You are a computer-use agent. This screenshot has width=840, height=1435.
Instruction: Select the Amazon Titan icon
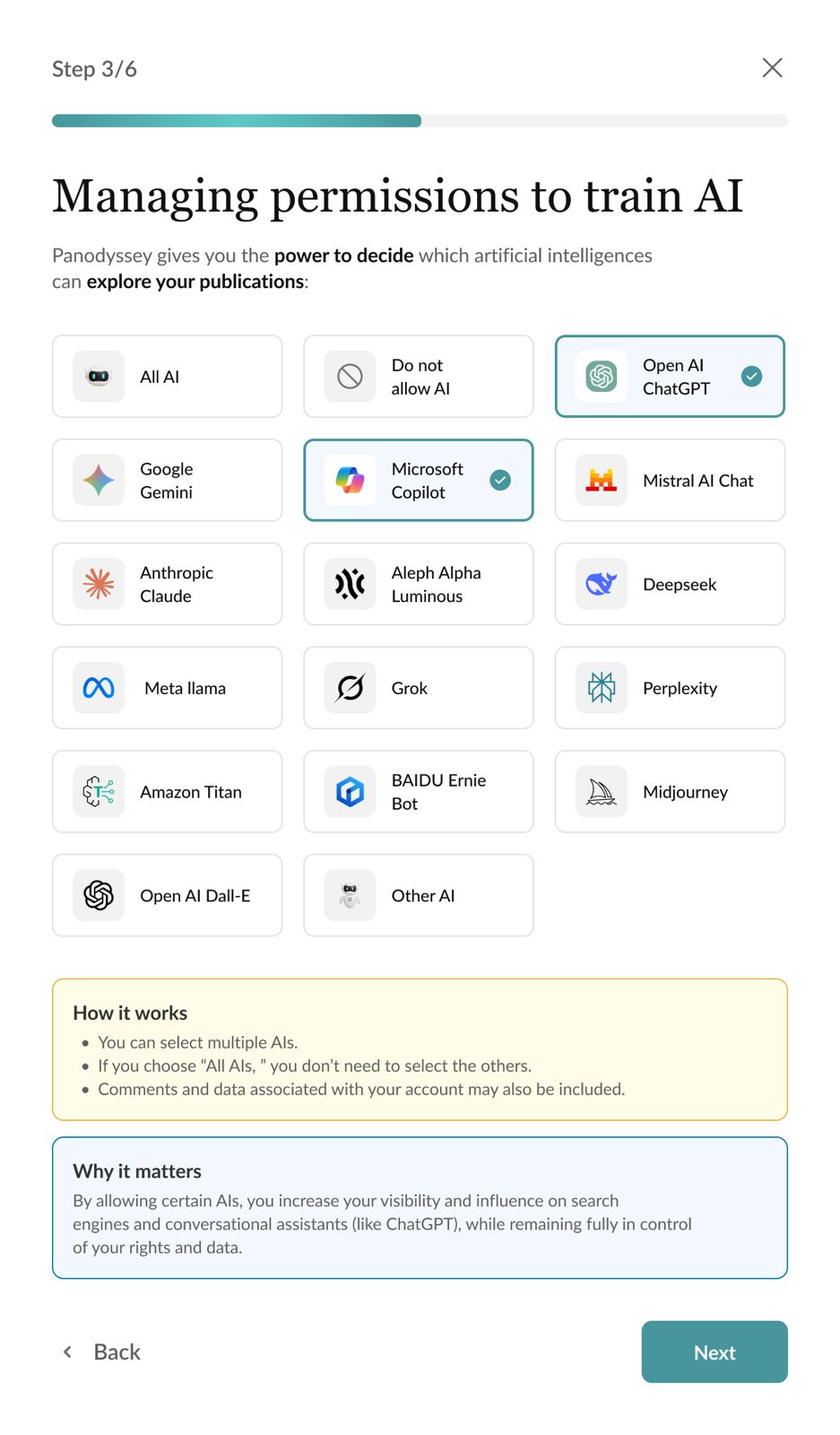click(x=99, y=792)
